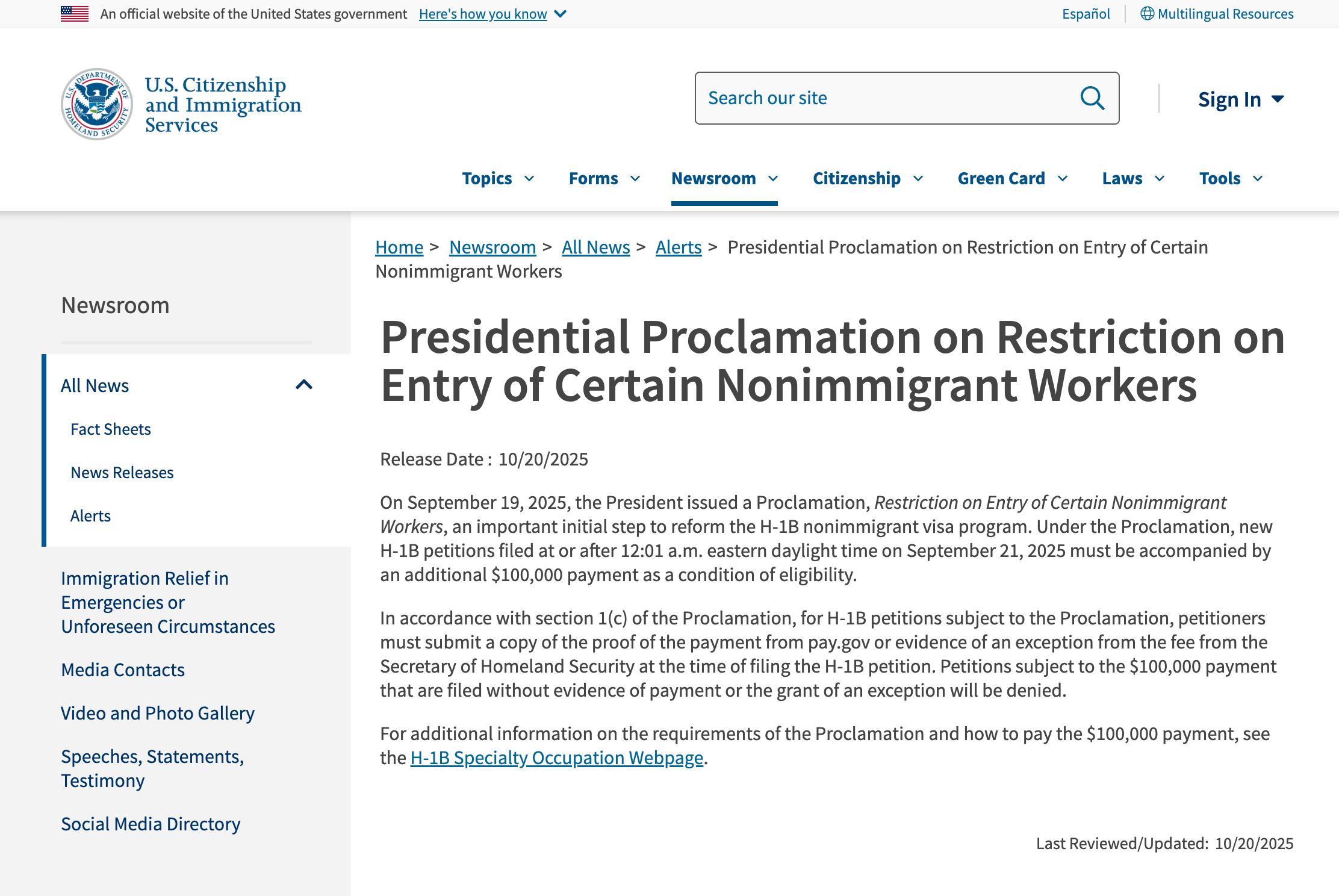Click the USCIS Homeland Security seal logo
This screenshot has width=1339, height=896.
(97, 104)
